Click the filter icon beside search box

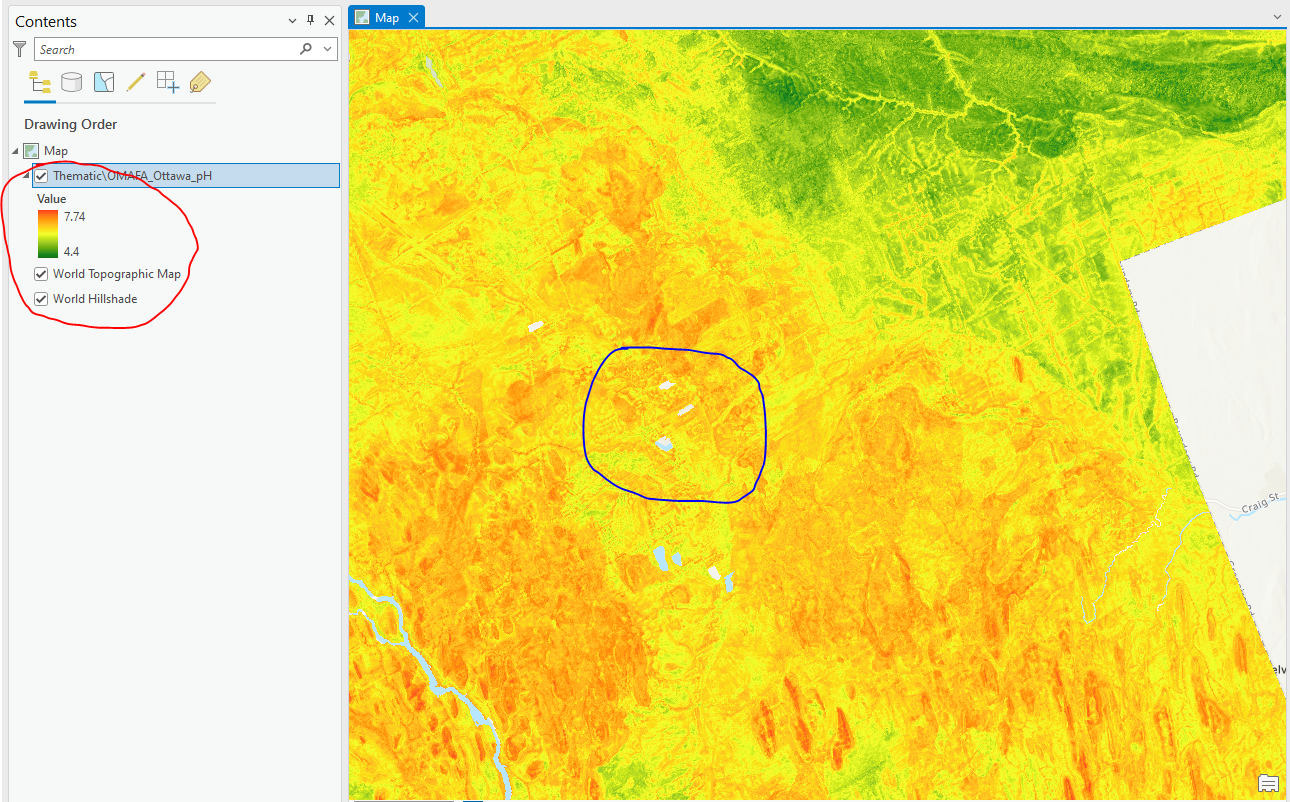pyautogui.click(x=18, y=48)
